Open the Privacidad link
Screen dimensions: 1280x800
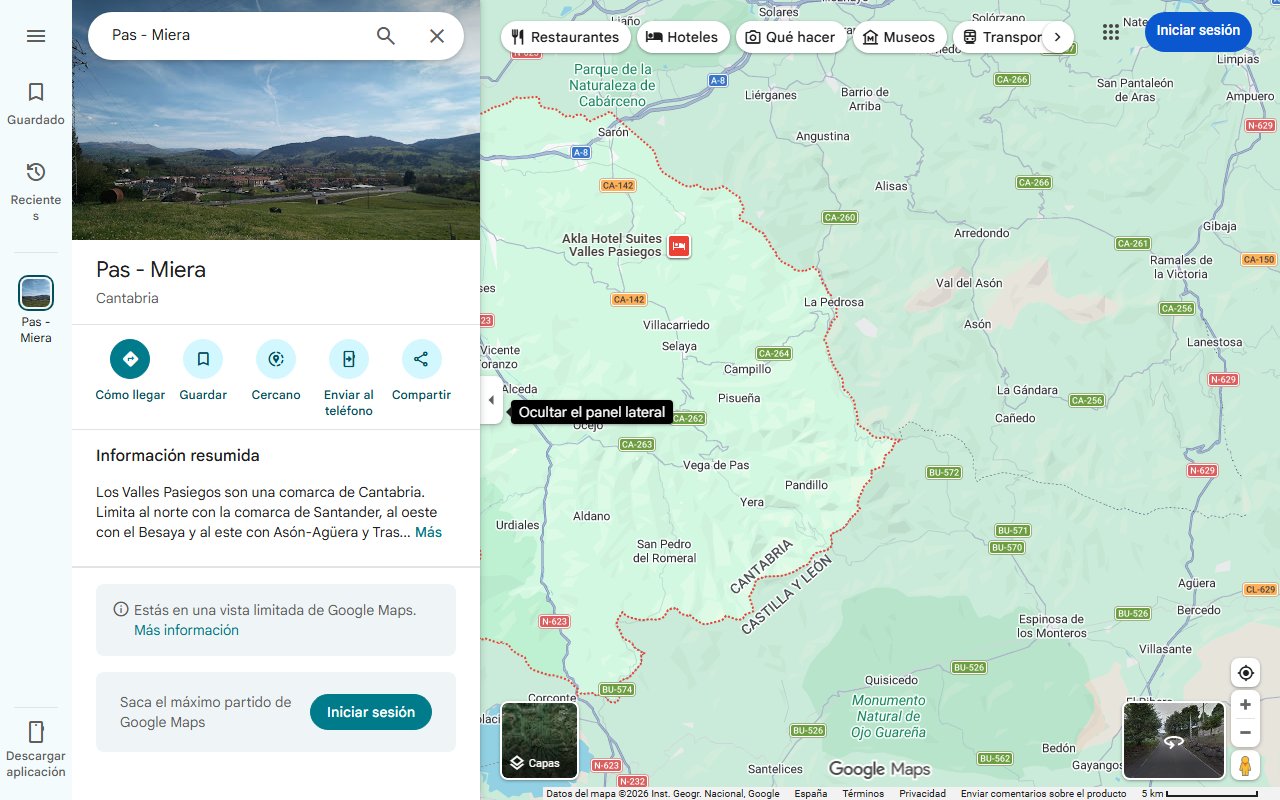click(921, 792)
